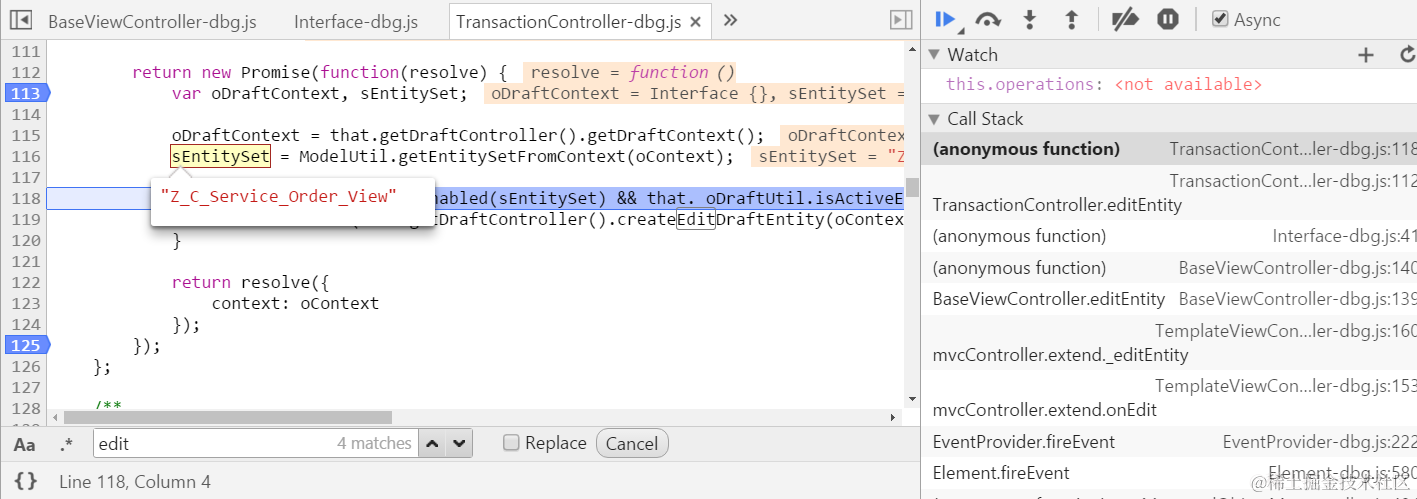Toggle the breakpoint on line 125
Viewport: 1417px width, 499px height.
(x=25, y=345)
